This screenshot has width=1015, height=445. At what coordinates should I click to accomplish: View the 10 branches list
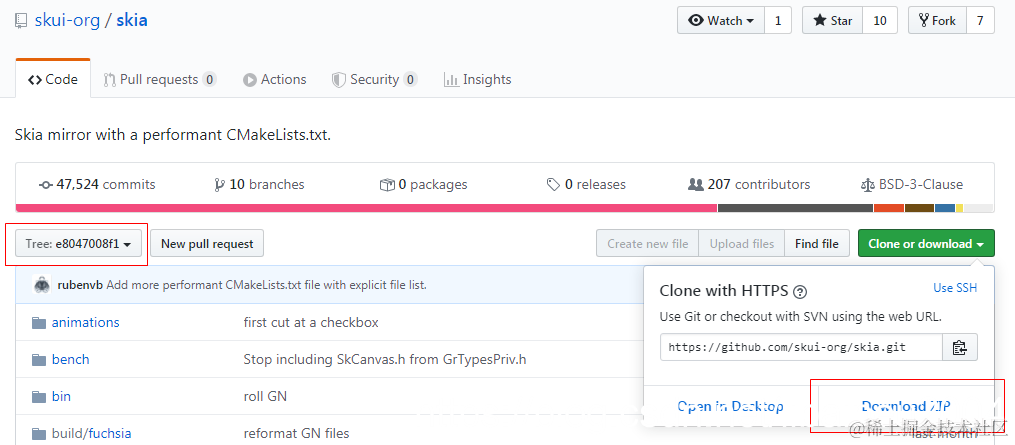pos(259,185)
